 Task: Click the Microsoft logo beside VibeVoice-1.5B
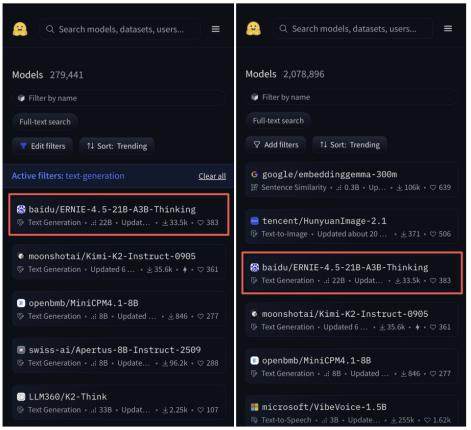pyautogui.click(x=254, y=407)
